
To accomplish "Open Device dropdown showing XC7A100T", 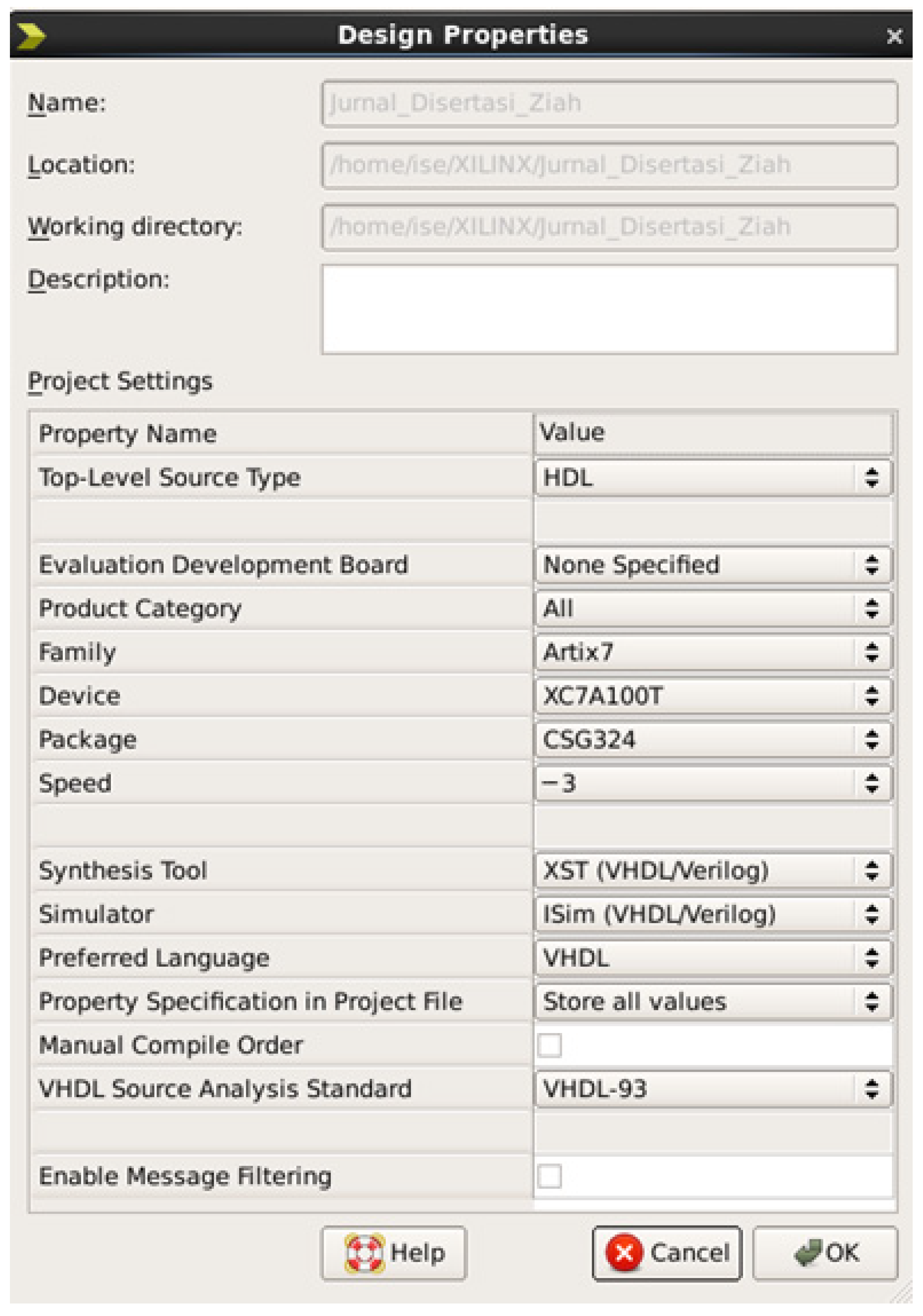I will coord(713,696).
